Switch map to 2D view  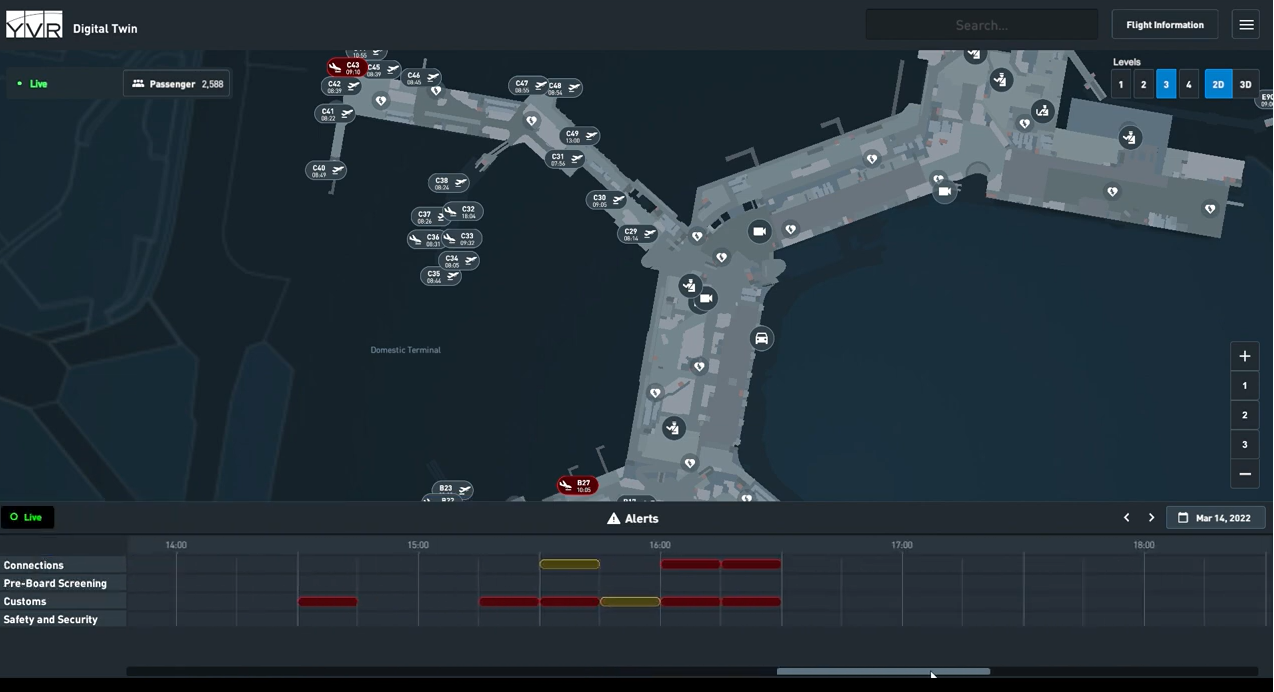[1218, 85]
